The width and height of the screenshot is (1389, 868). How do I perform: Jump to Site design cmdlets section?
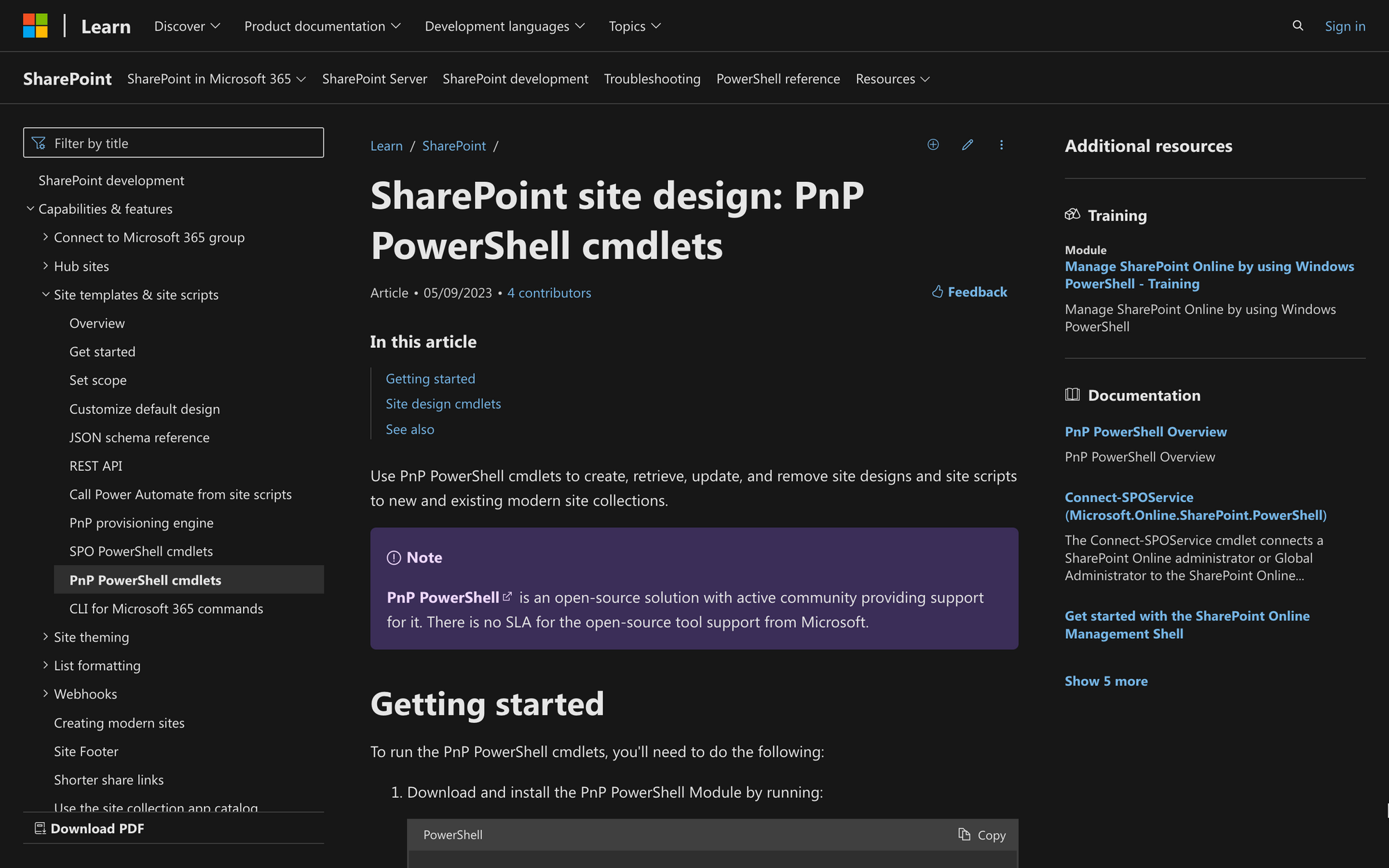pyautogui.click(x=443, y=403)
